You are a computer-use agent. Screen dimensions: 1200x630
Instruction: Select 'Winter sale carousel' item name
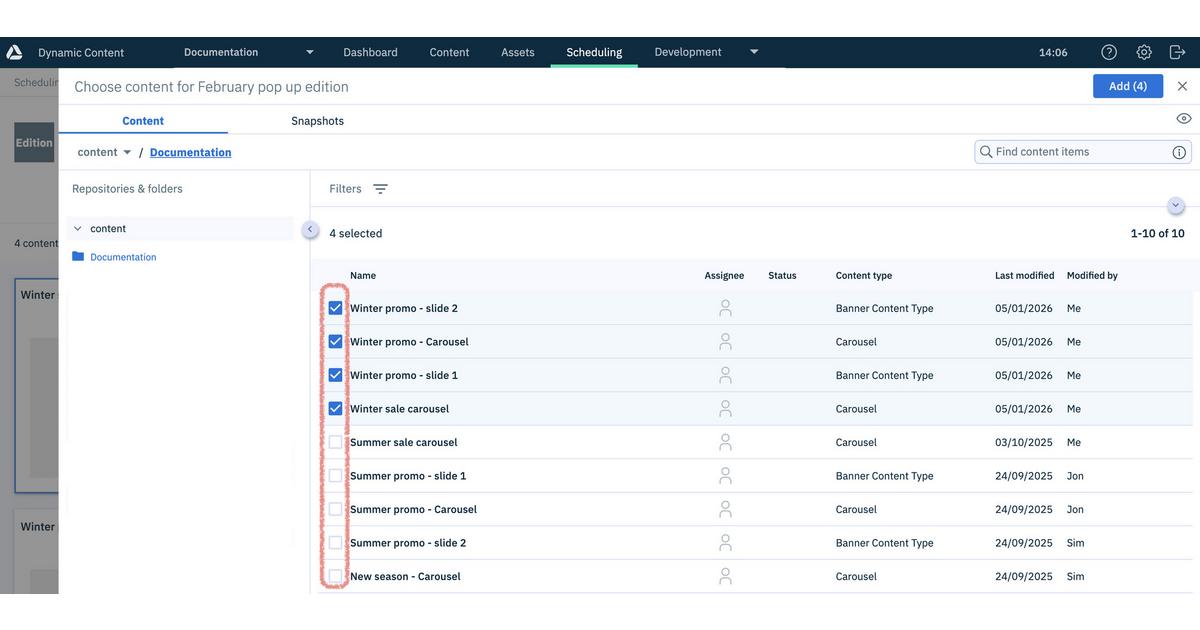click(x=399, y=409)
